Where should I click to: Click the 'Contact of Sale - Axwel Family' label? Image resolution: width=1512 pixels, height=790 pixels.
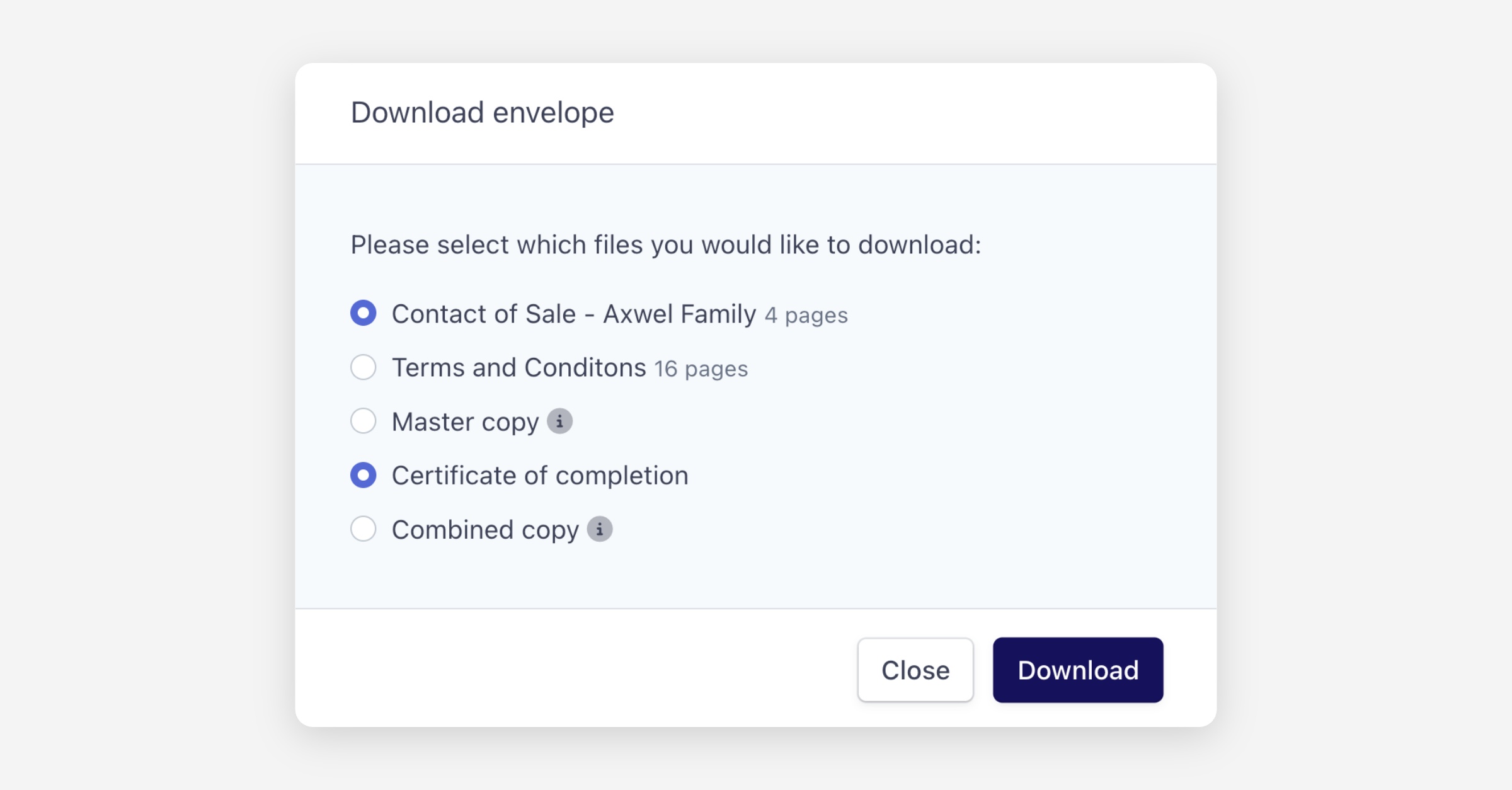click(573, 314)
